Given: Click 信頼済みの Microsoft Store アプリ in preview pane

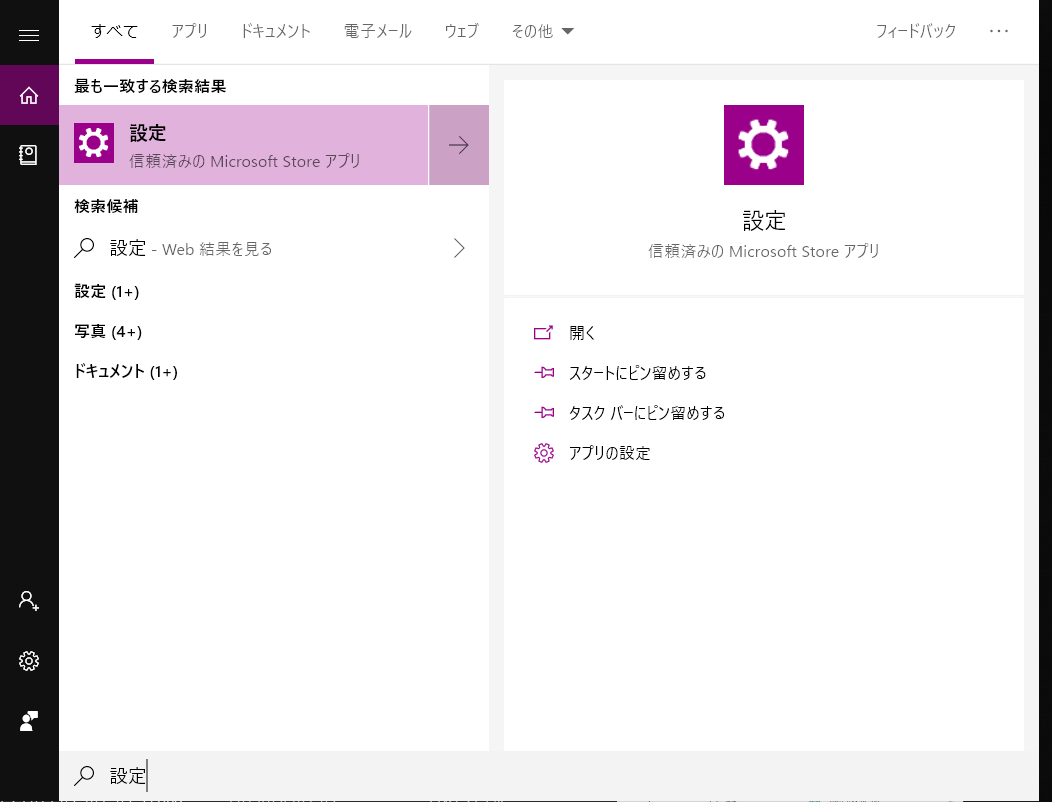Looking at the screenshot, I should [764, 251].
